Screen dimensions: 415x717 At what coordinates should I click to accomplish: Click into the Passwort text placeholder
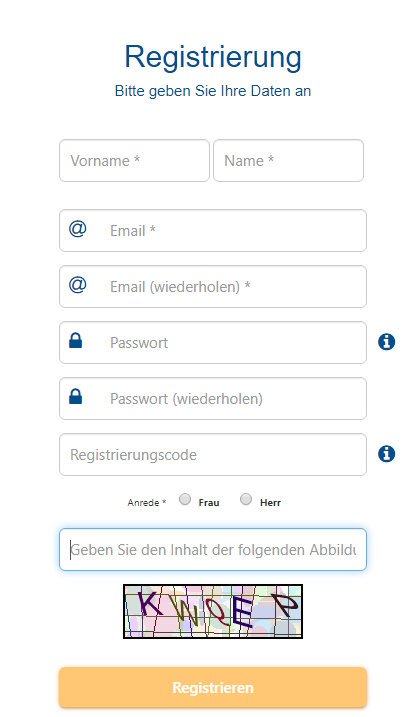point(139,343)
